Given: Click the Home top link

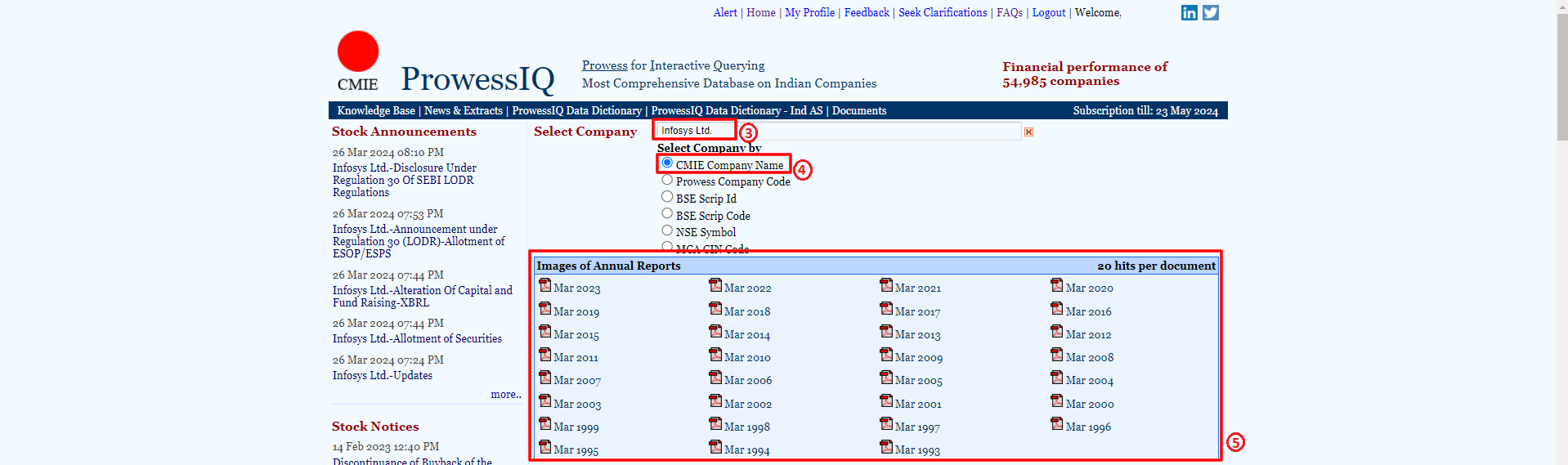Looking at the screenshot, I should pyautogui.click(x=761, y=12).
